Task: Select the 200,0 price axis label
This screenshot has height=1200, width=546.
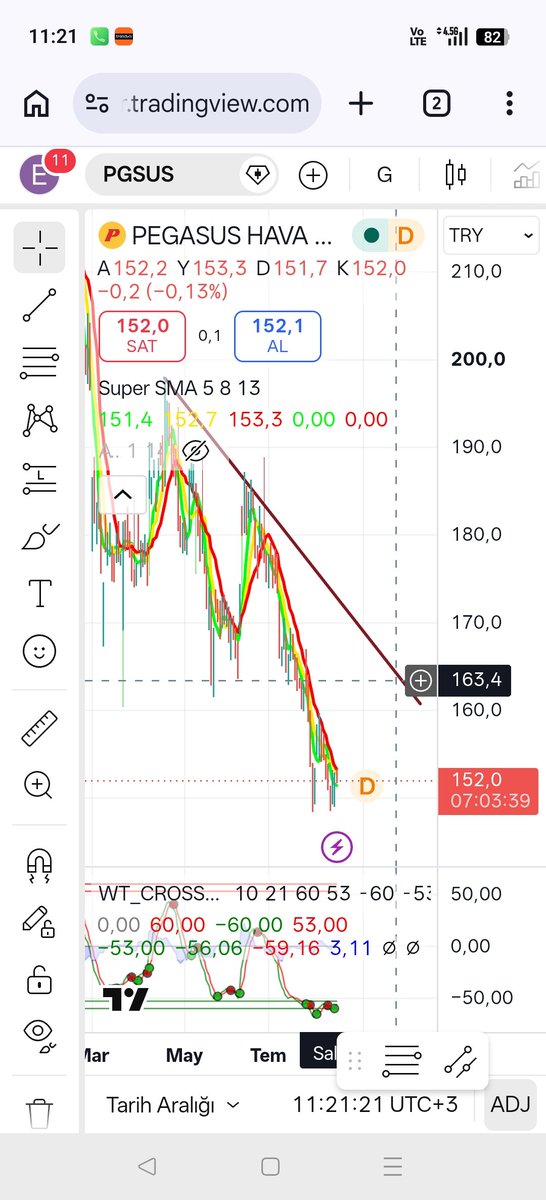Action: pos(479,359)
